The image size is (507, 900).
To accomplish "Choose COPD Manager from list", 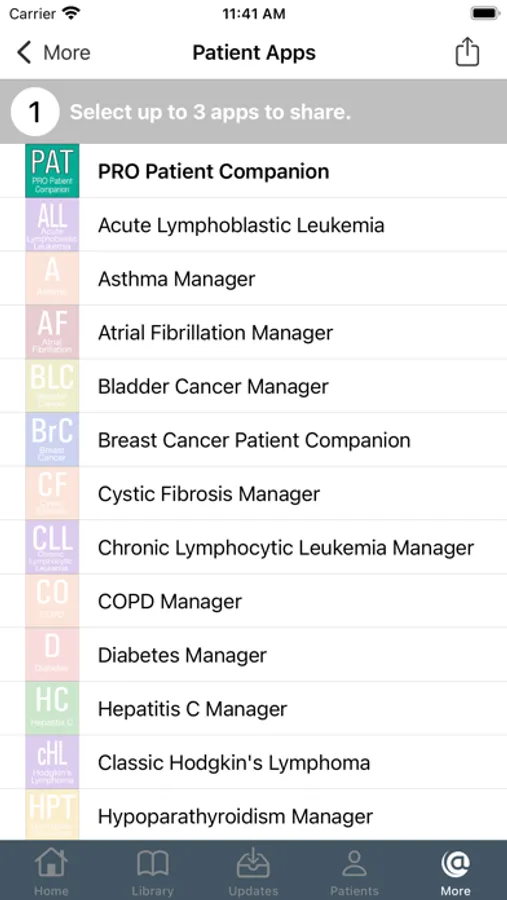I will [253, 601].
